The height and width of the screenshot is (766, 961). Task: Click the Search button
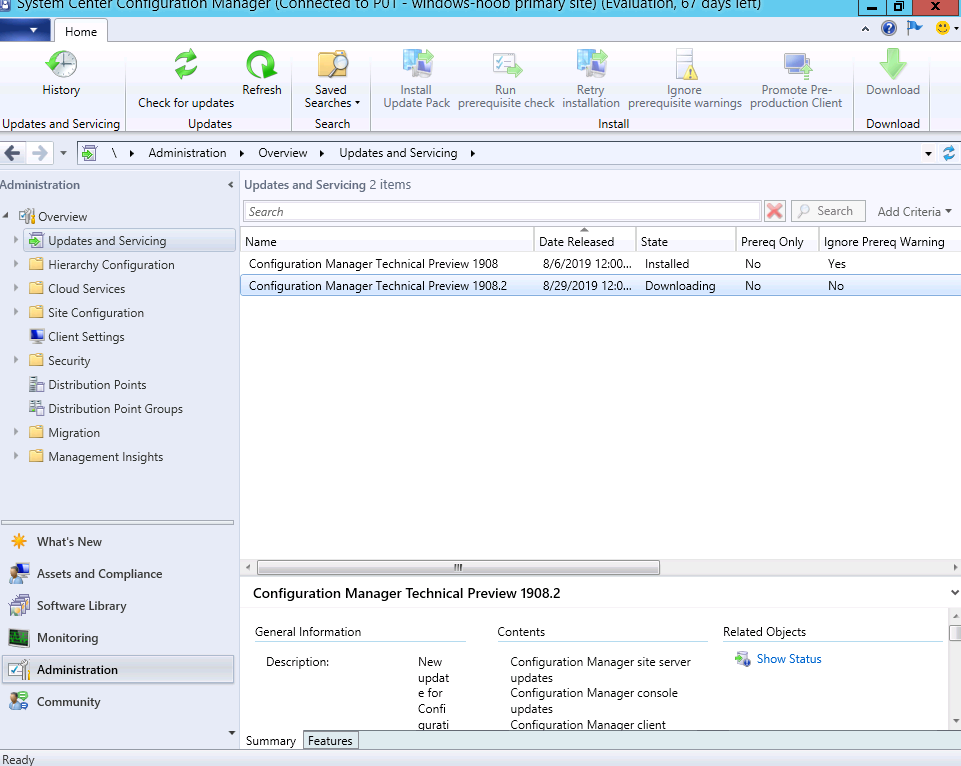coord(828,211)
